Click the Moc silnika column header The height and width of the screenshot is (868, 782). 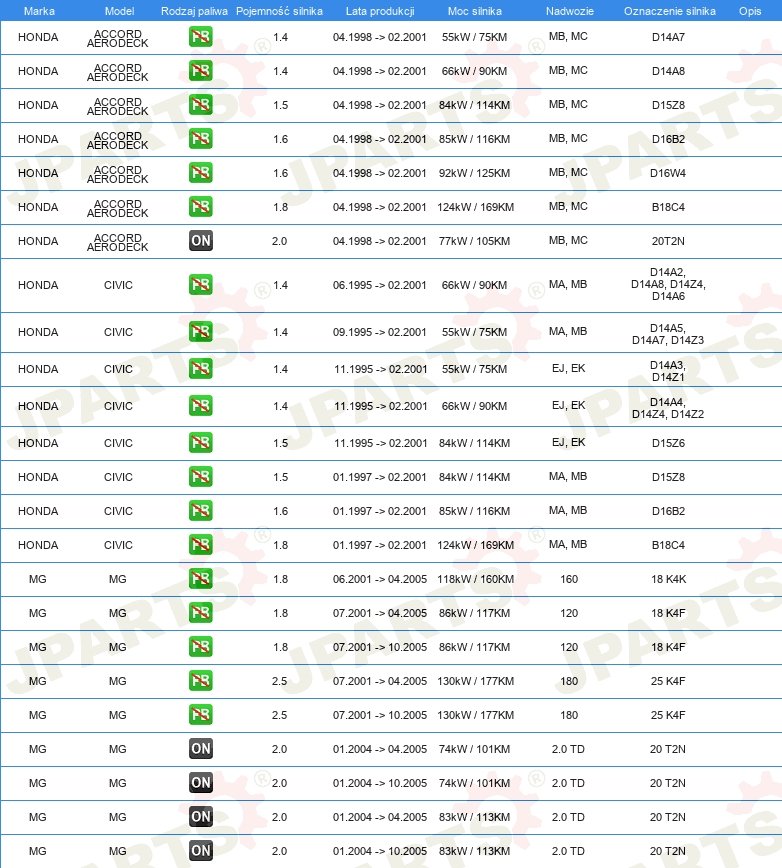coord(475,11)
